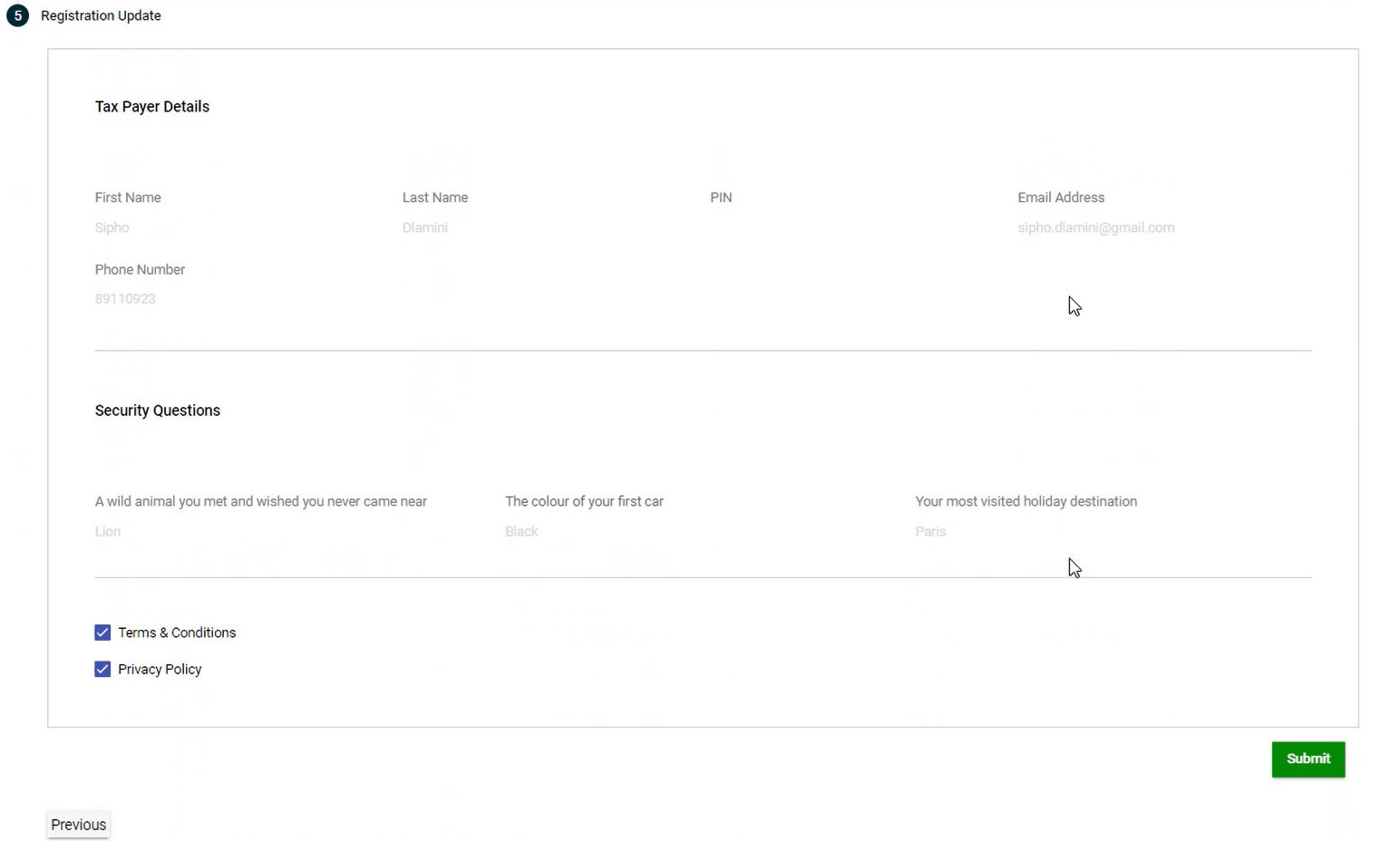Select the Registration Update step label
1400x841 pixels.
[101, 15]
